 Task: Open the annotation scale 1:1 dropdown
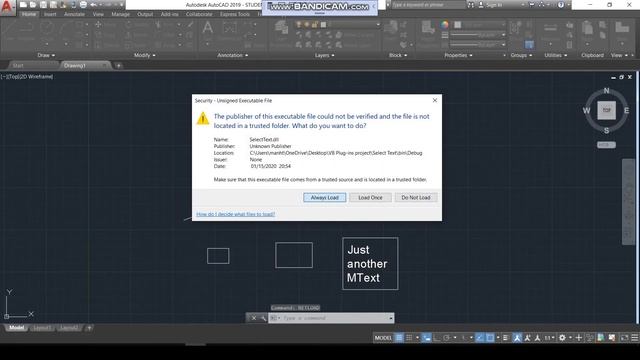[x=549, y=338]
